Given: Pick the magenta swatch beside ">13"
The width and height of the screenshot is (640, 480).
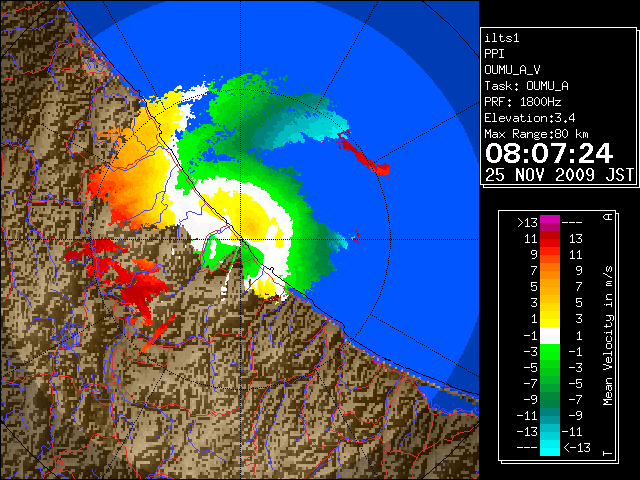Looking at the screenshot, I should click(550, 220).
